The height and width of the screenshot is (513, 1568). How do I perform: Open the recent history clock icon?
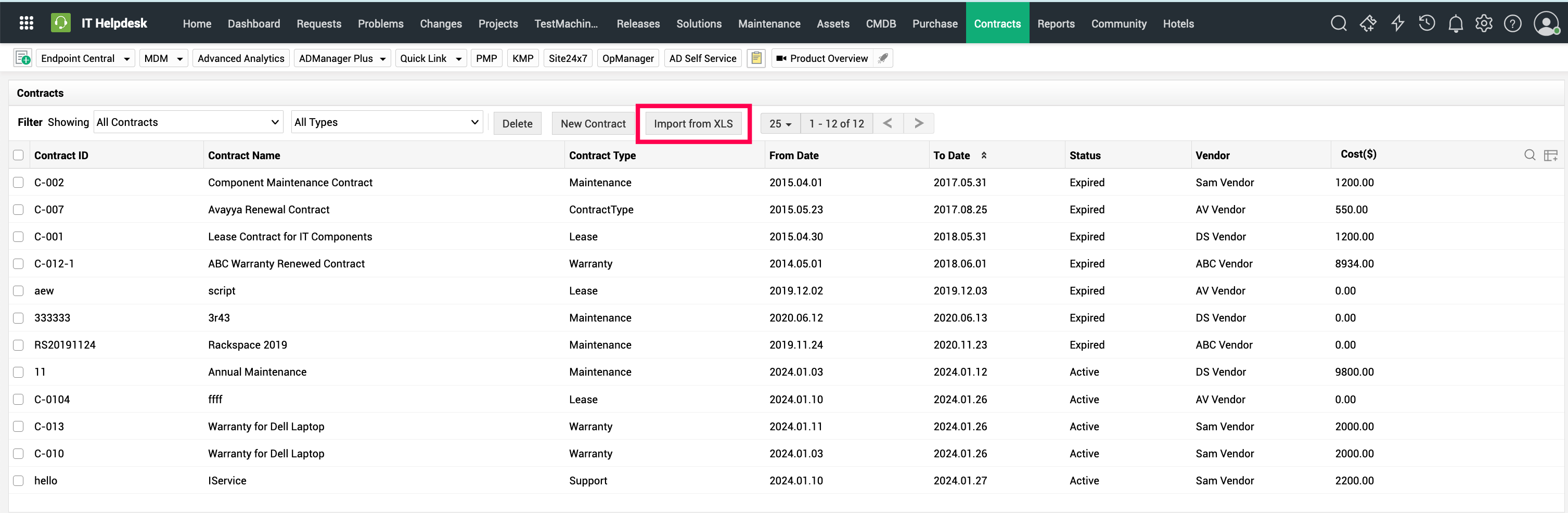(1426, 23)
